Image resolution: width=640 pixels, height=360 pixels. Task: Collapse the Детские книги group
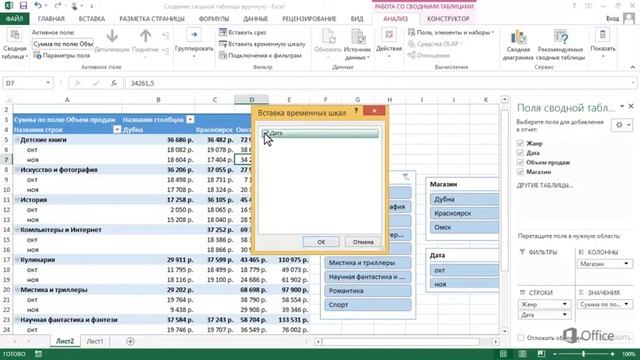click(x=17, y=140)
